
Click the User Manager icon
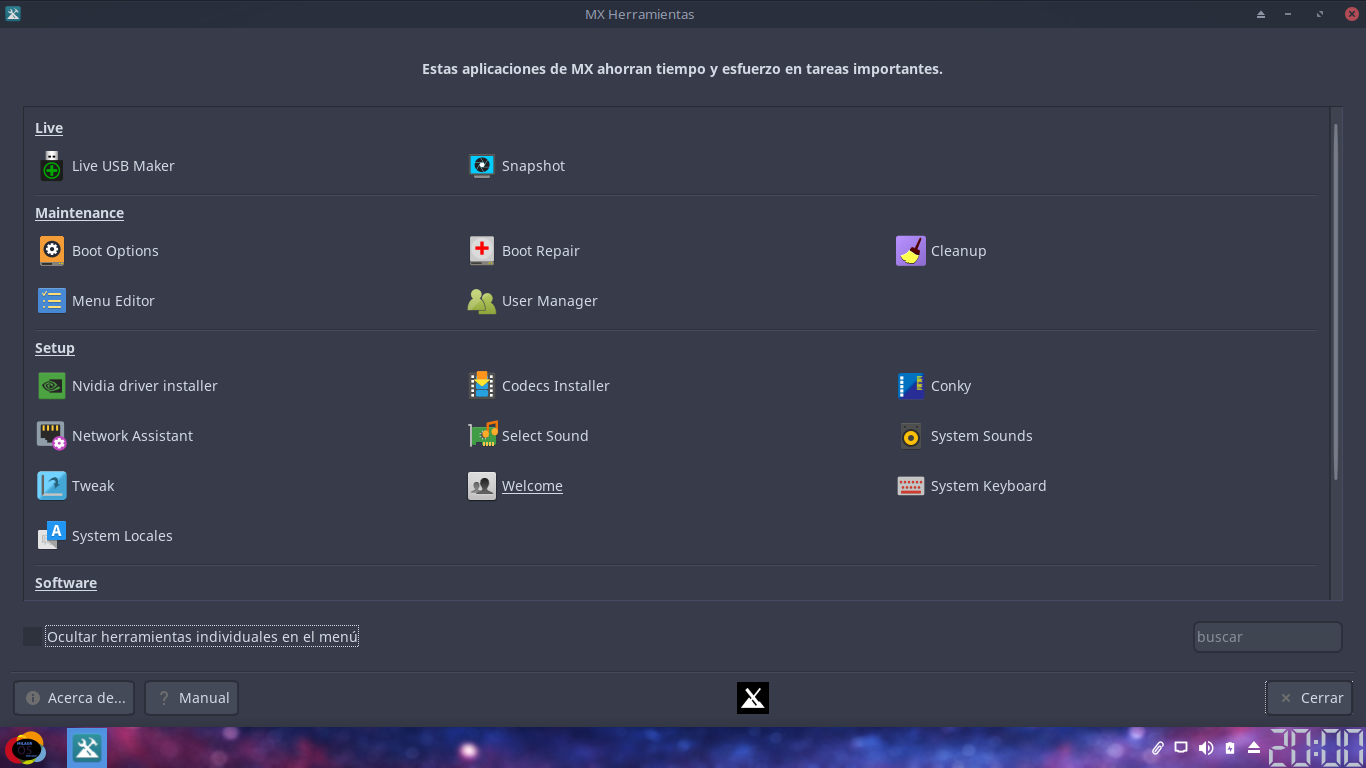point(482,301)
